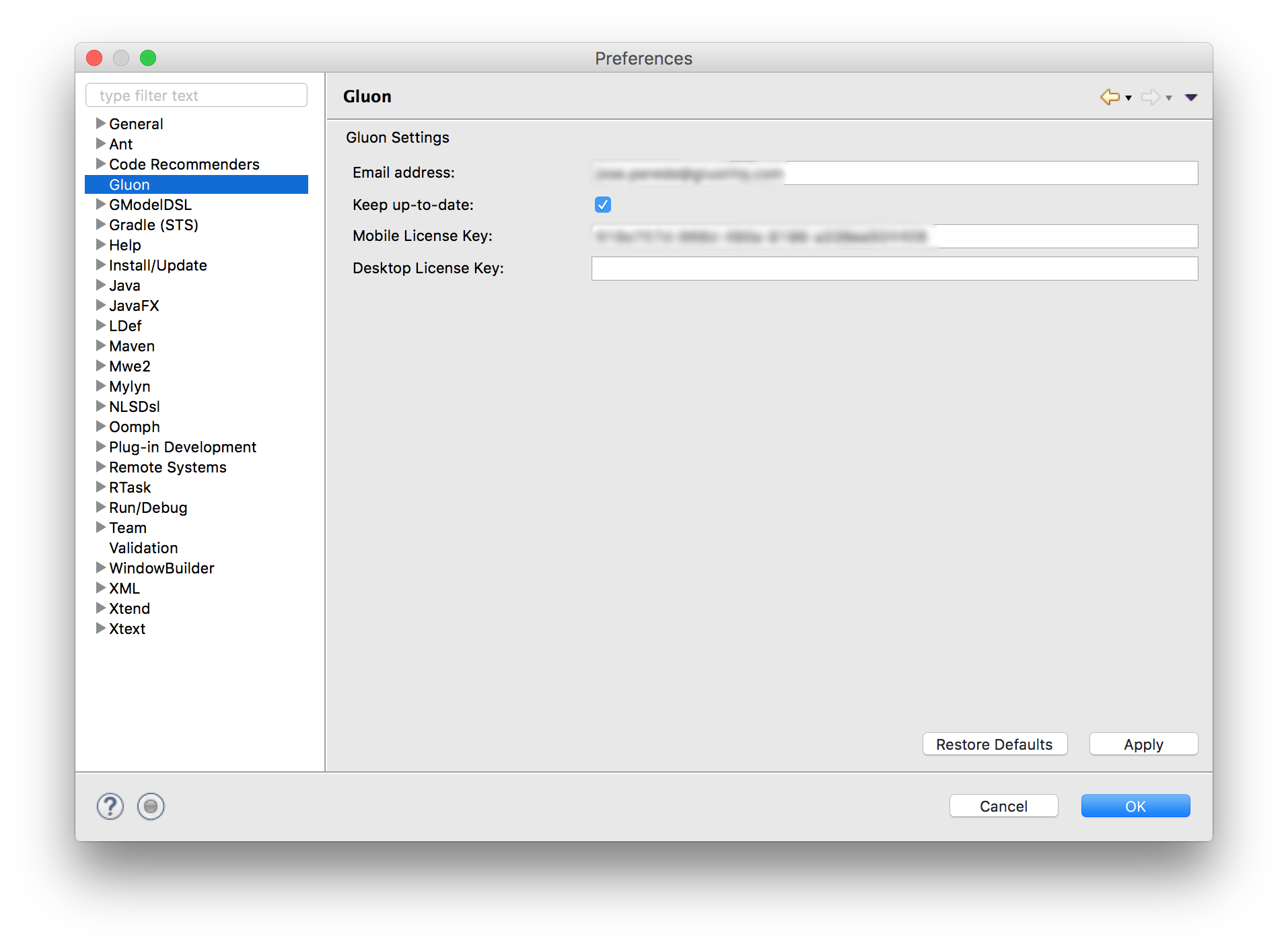This screenshot has height=949, width=1288.
Task: Confirm with the OK button
Action: coord(1135,806)
